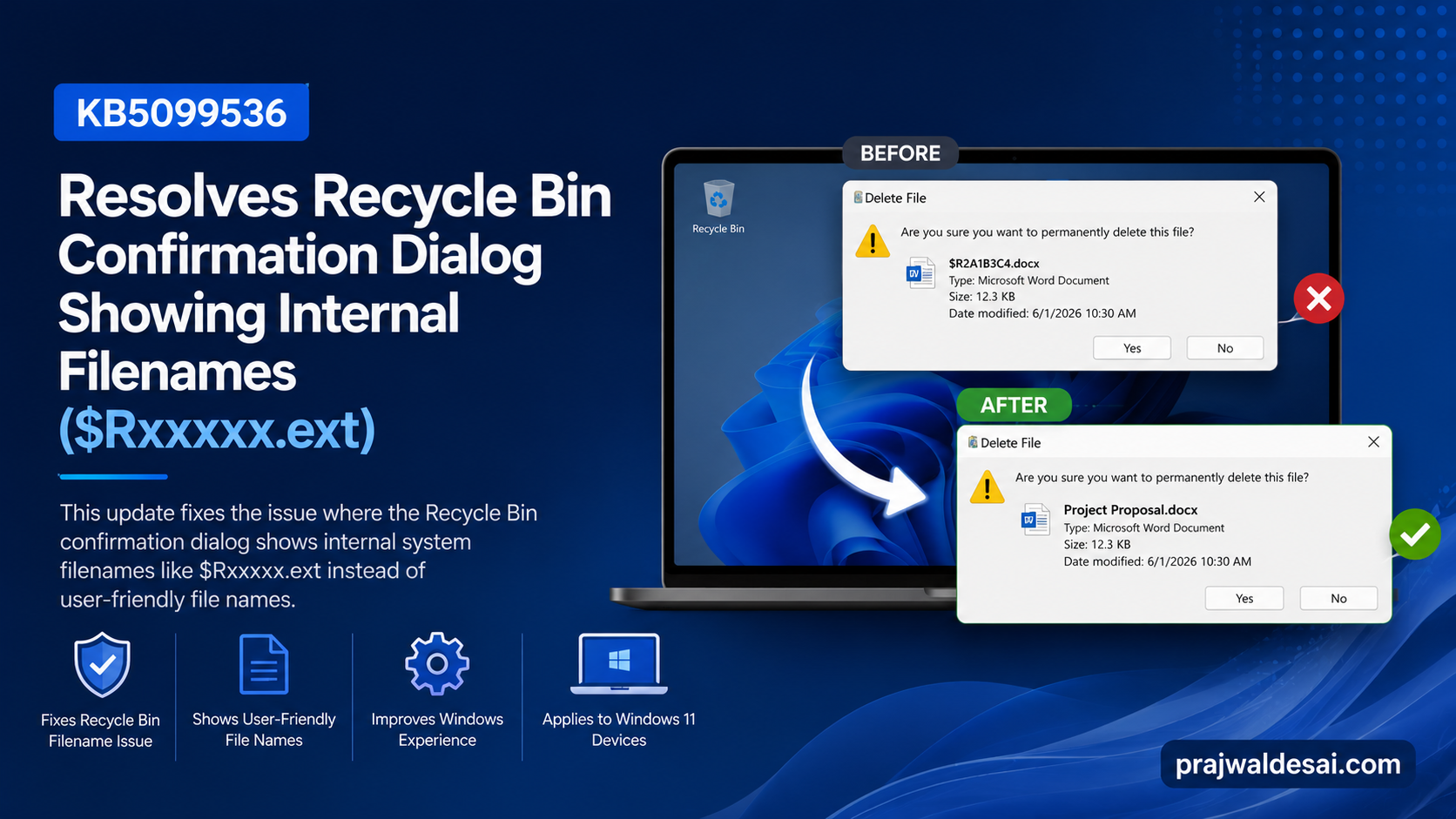Click the shield checkmark icon above Fixes Recycle Bin
1456x819 pixels.
(x=102, y=665)
